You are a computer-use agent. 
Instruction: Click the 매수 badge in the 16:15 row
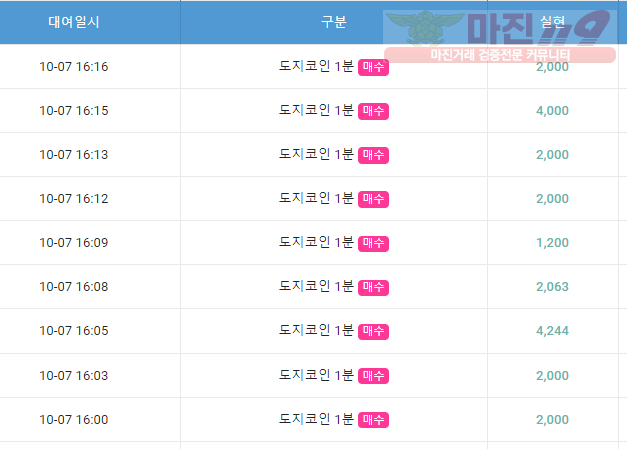[373, 111]
